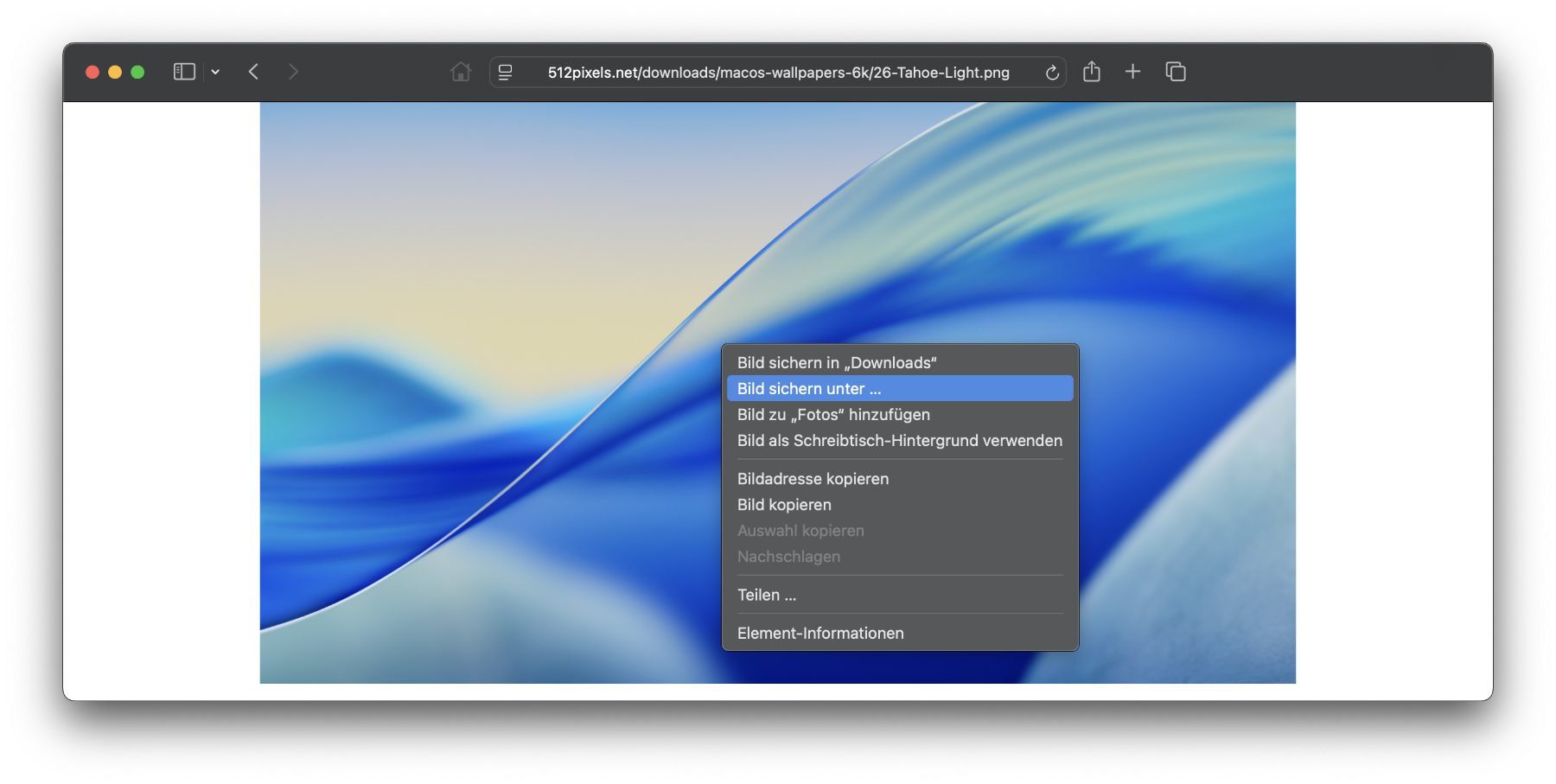Click the address bar URL field

pos(778,73)
